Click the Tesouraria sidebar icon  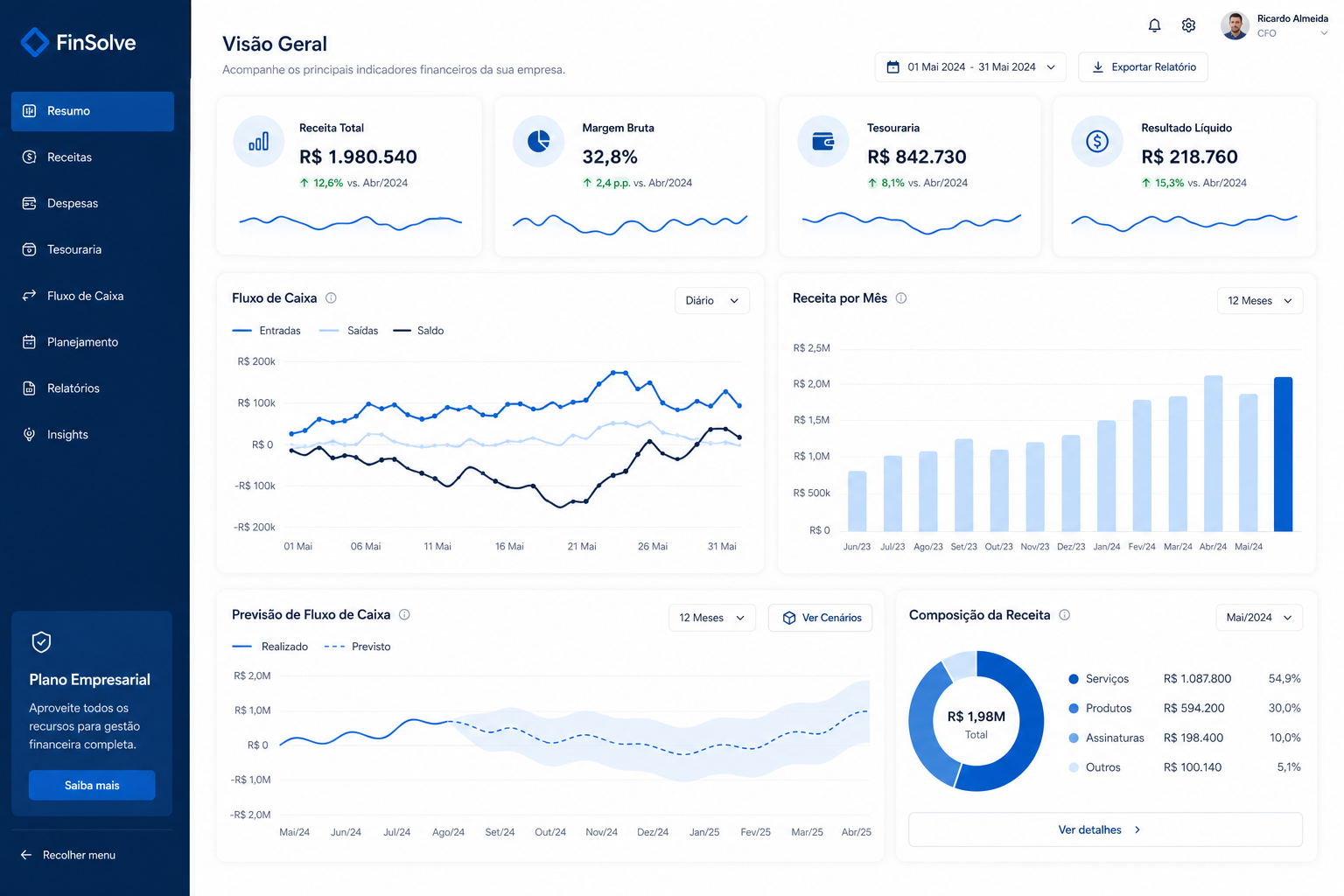point(29,249)
